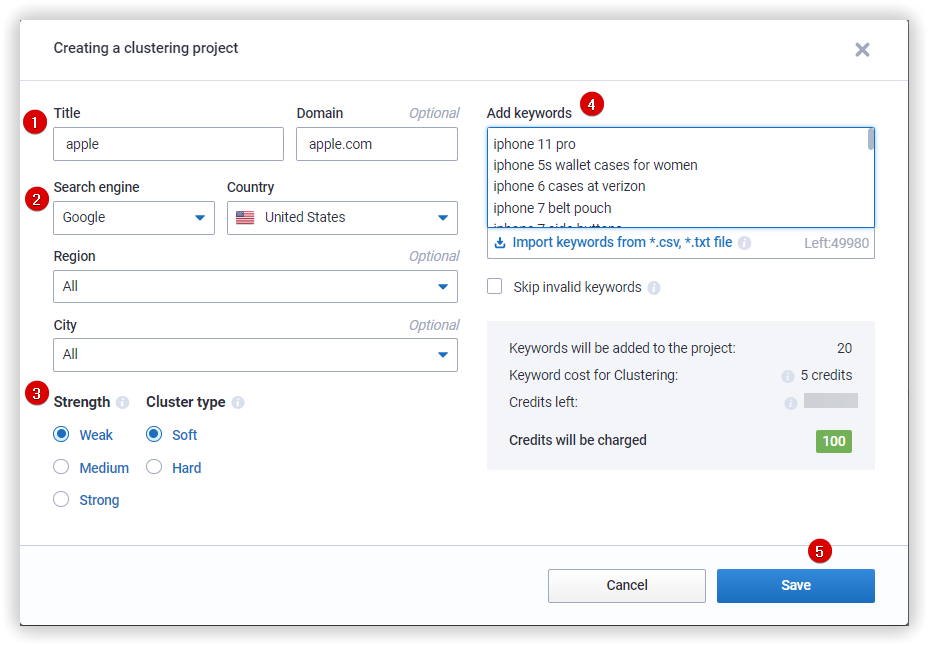Select Medium strength option

click(x=61, y=467)
